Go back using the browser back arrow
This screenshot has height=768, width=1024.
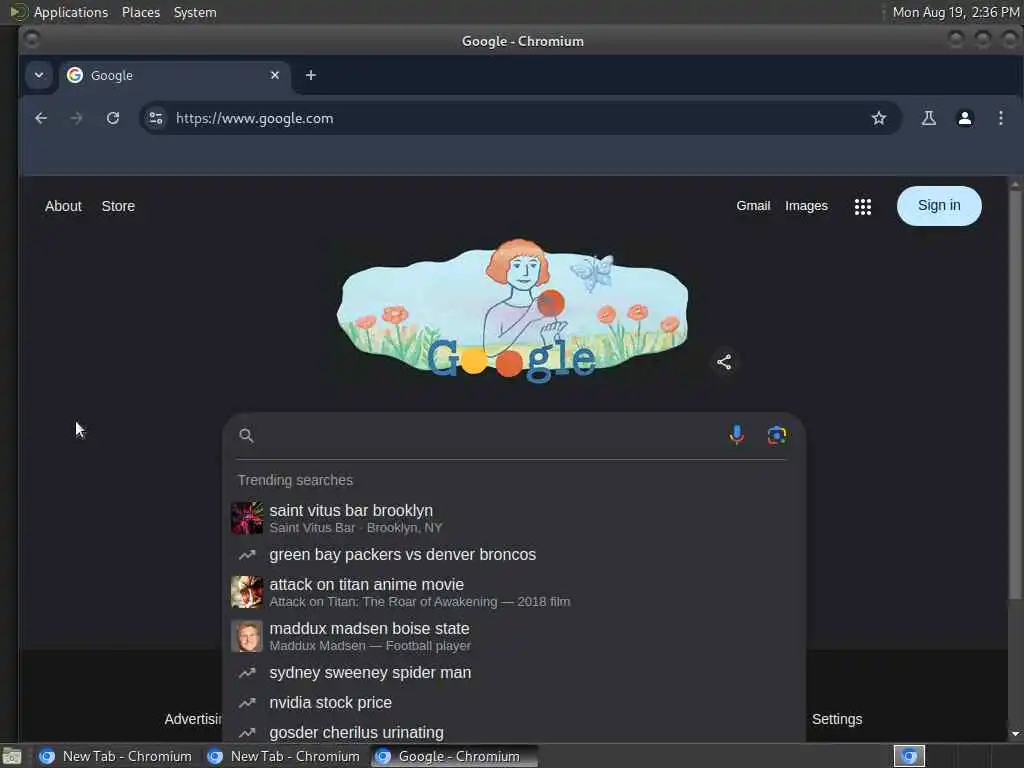click(x=41, y=118)
